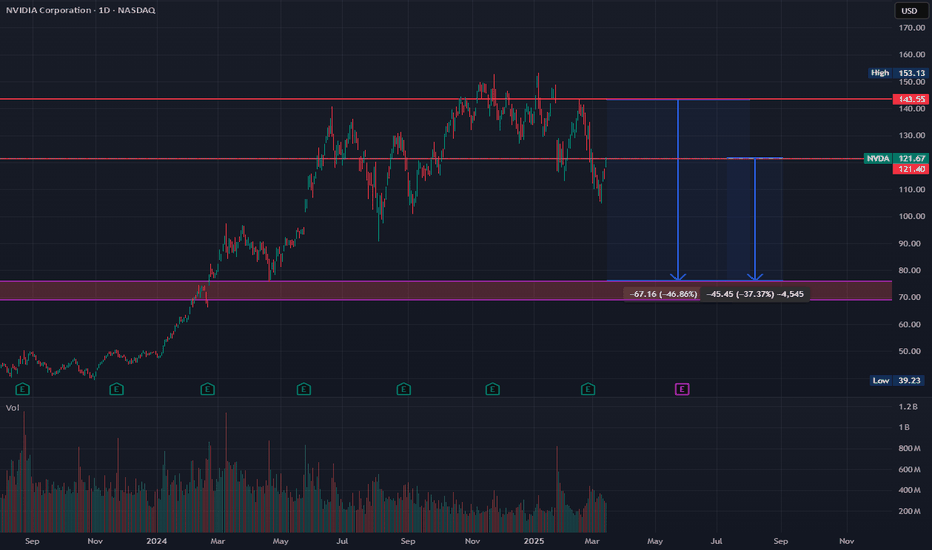Open the August 2023 earnings marker
This screenshot has height=550, width=932.
pyautogui.click(x=23, y=389)
